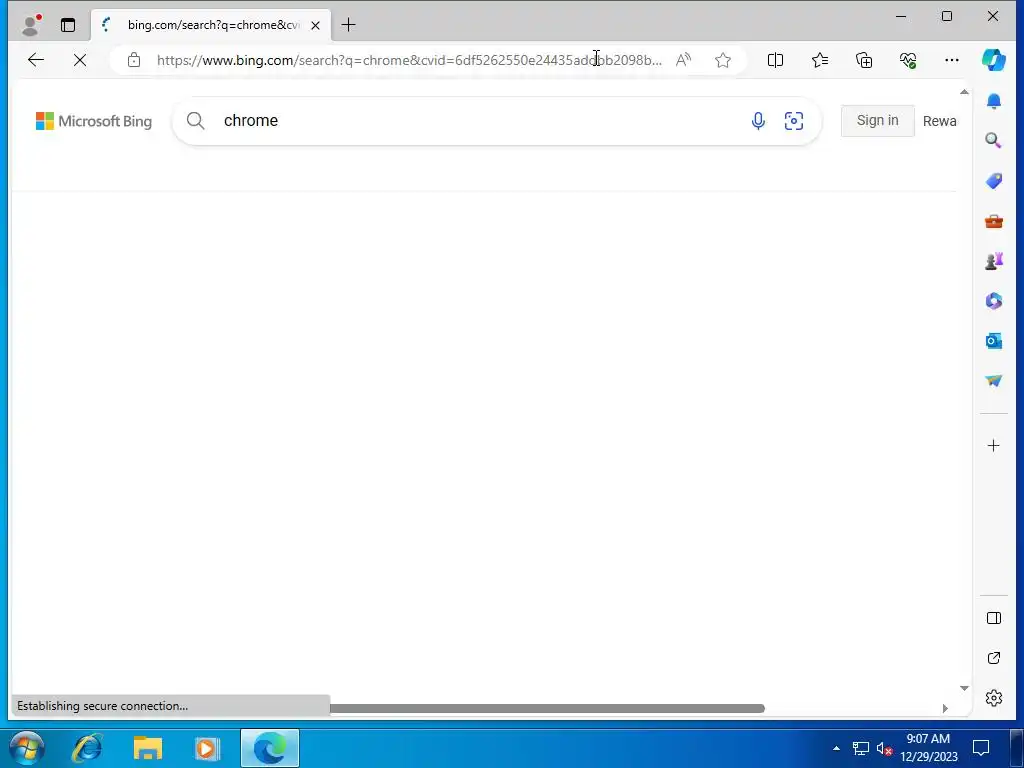Open Outlook in sidebar
1024x768 pixels.
click(993, 341)
